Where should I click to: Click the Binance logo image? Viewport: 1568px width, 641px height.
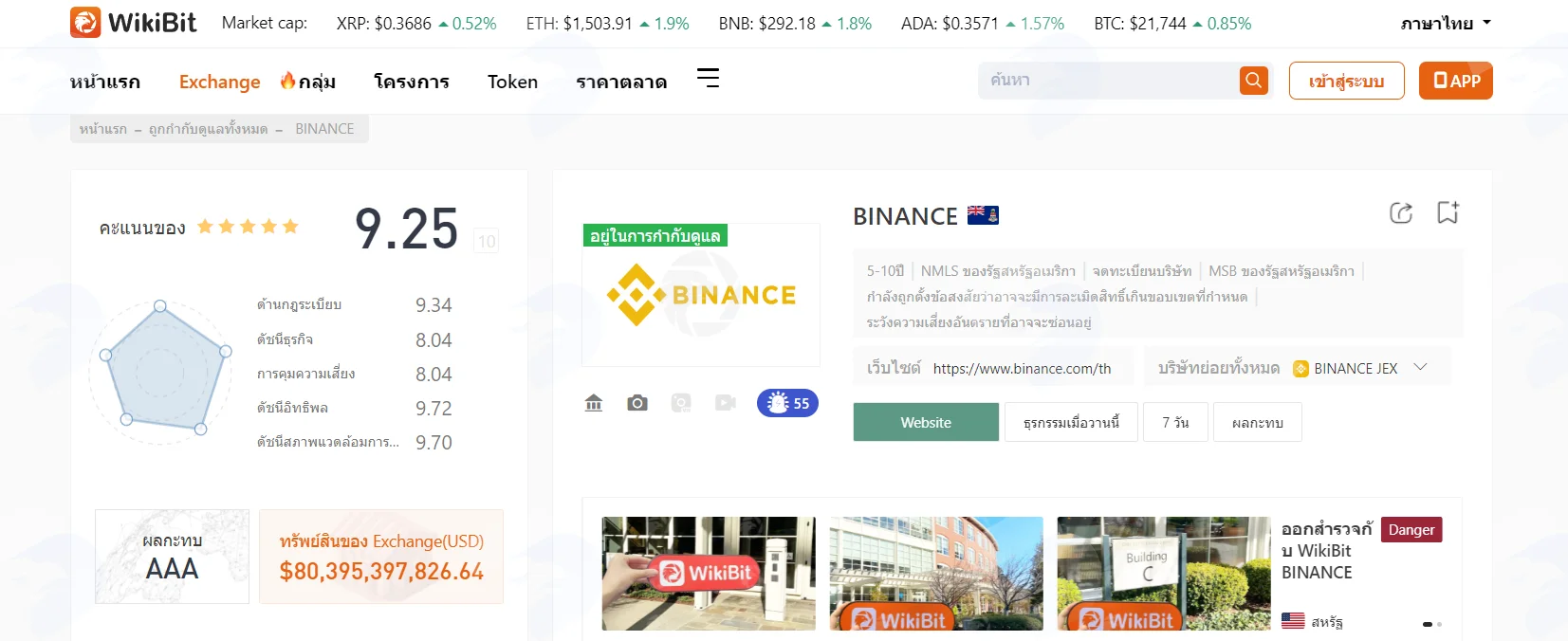701,295
